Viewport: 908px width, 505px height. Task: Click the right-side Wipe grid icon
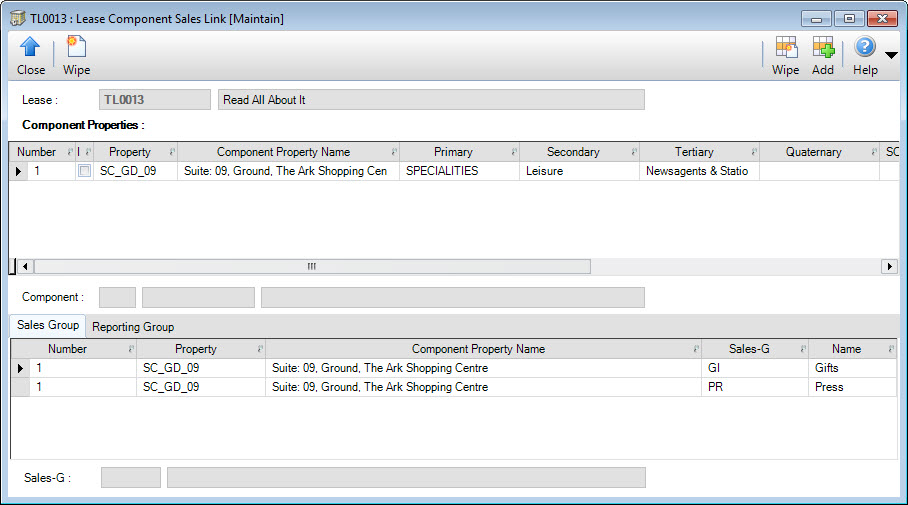(786, 47)
